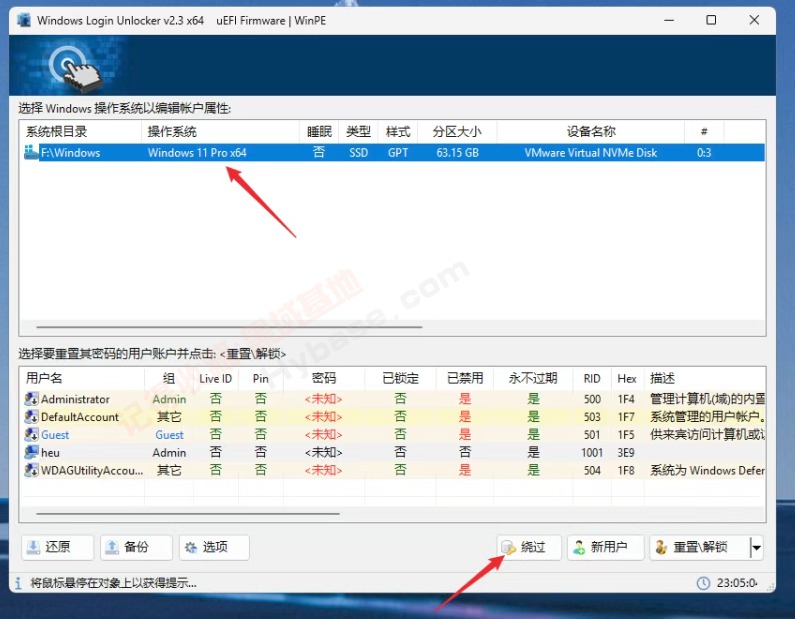Viewport: 795px width, 619px height.
Task: Click Hex value 1F4 in the Administrator row
Action: 626,399
